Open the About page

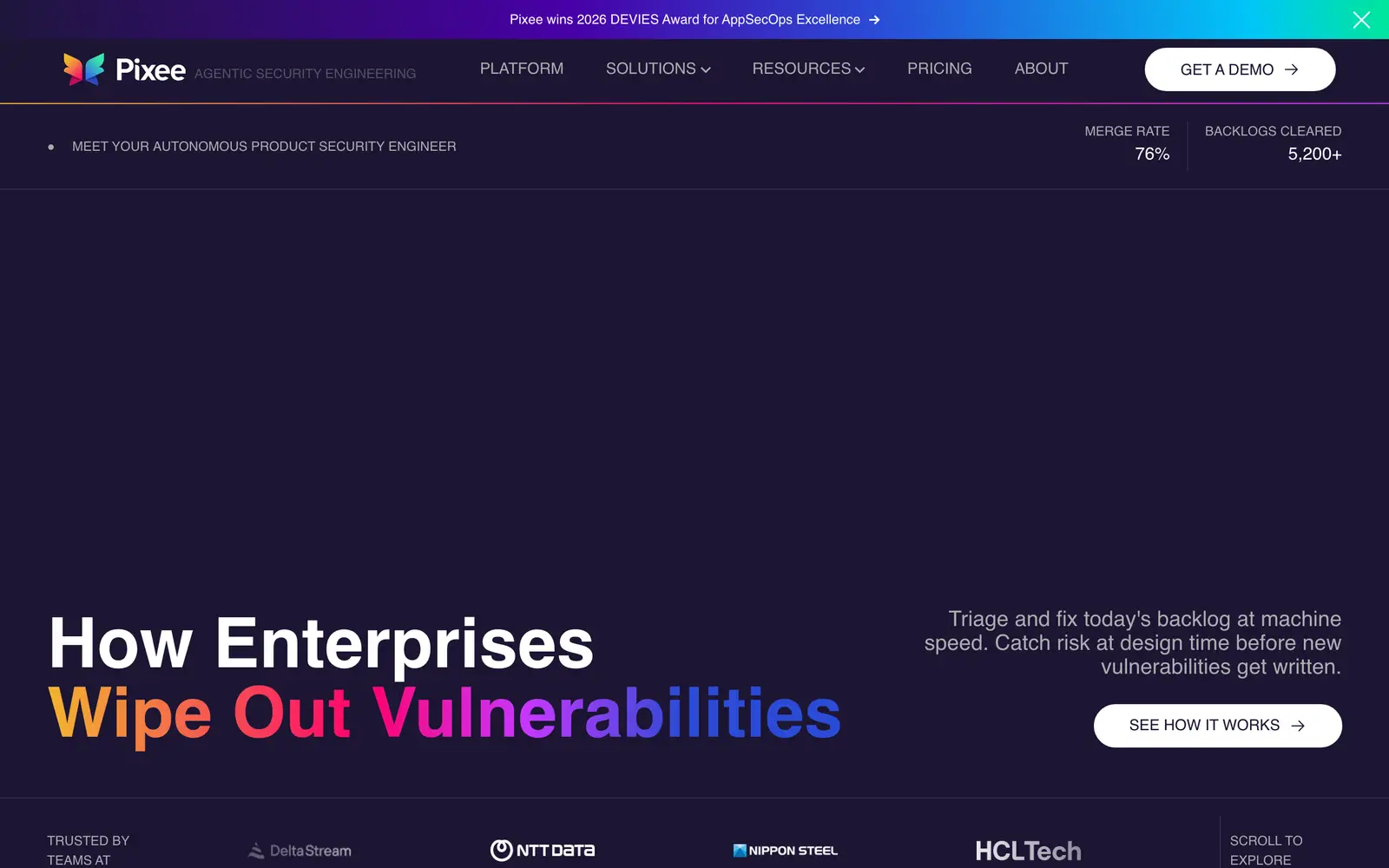(x=1041, y=69)
